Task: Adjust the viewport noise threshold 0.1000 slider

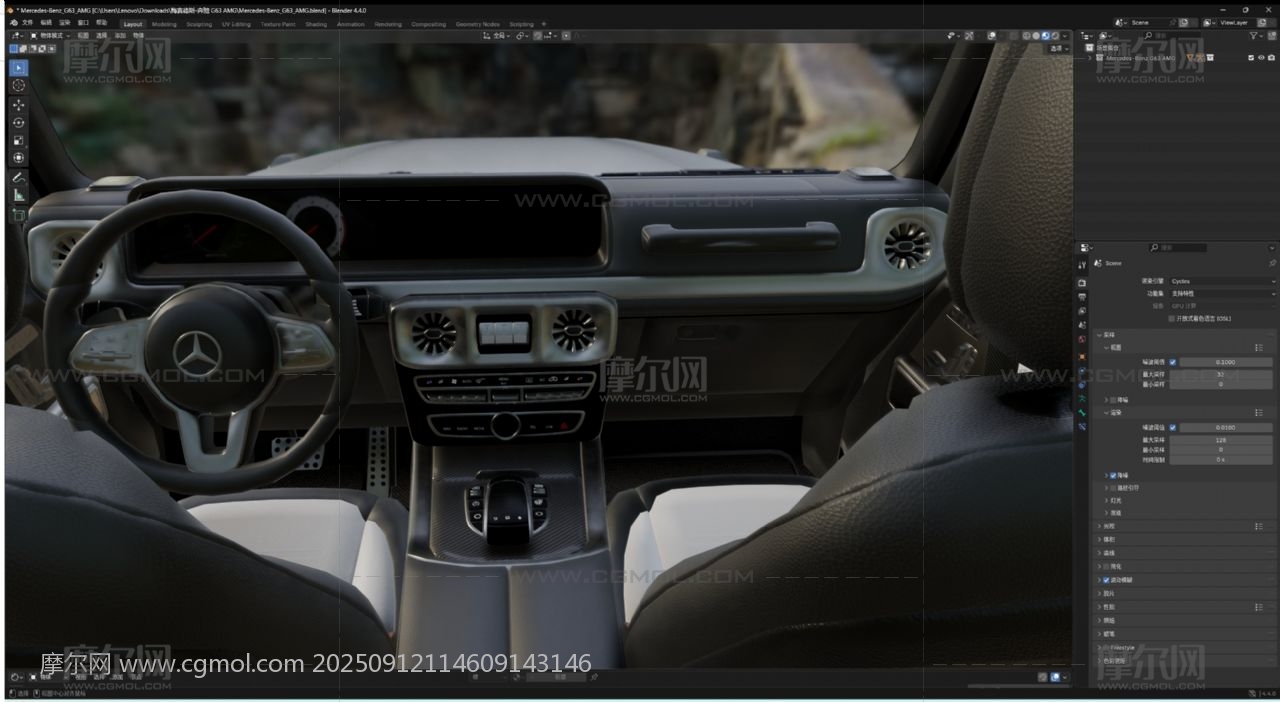Action: tap(1226, 362)
